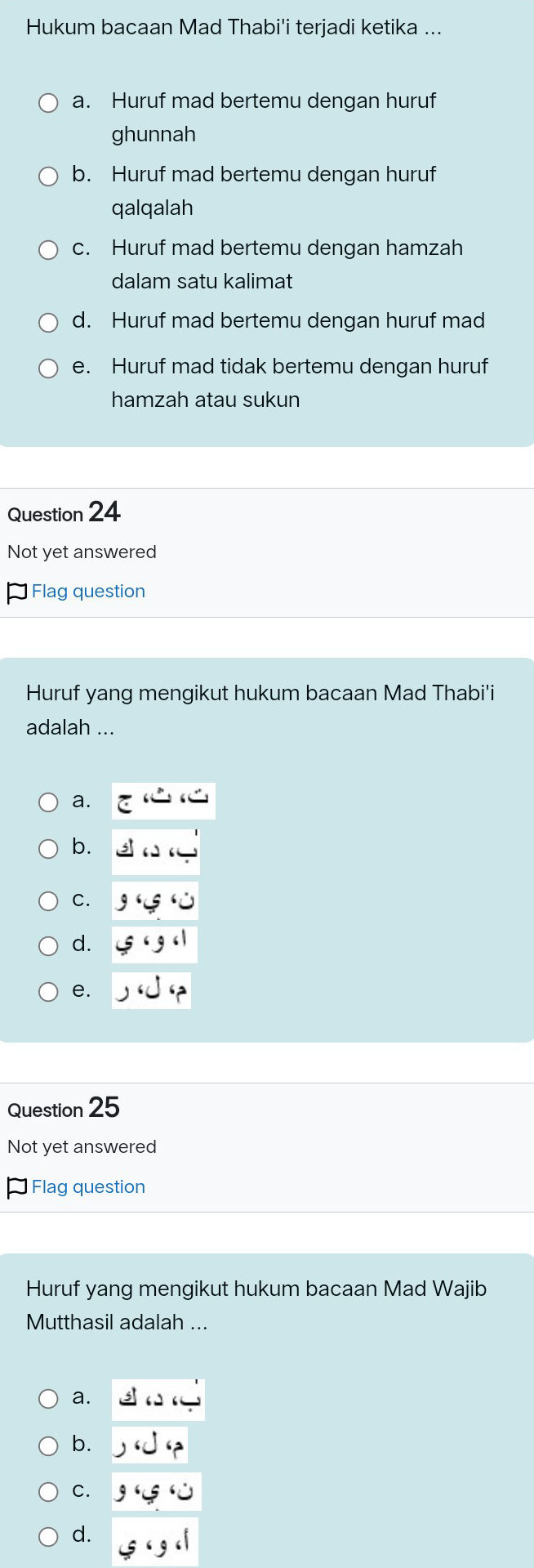Select option e about tidak bertemu hamzah atau sukun

pyautogui.click(x=48, y=369)
